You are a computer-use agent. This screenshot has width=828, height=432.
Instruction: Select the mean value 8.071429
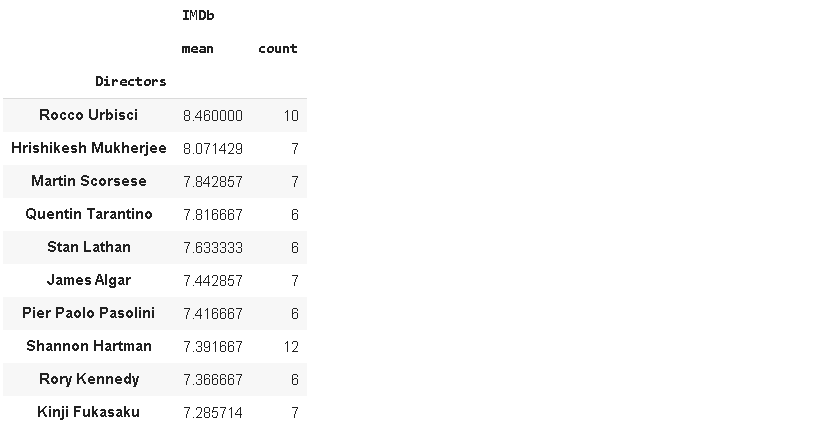212,149
